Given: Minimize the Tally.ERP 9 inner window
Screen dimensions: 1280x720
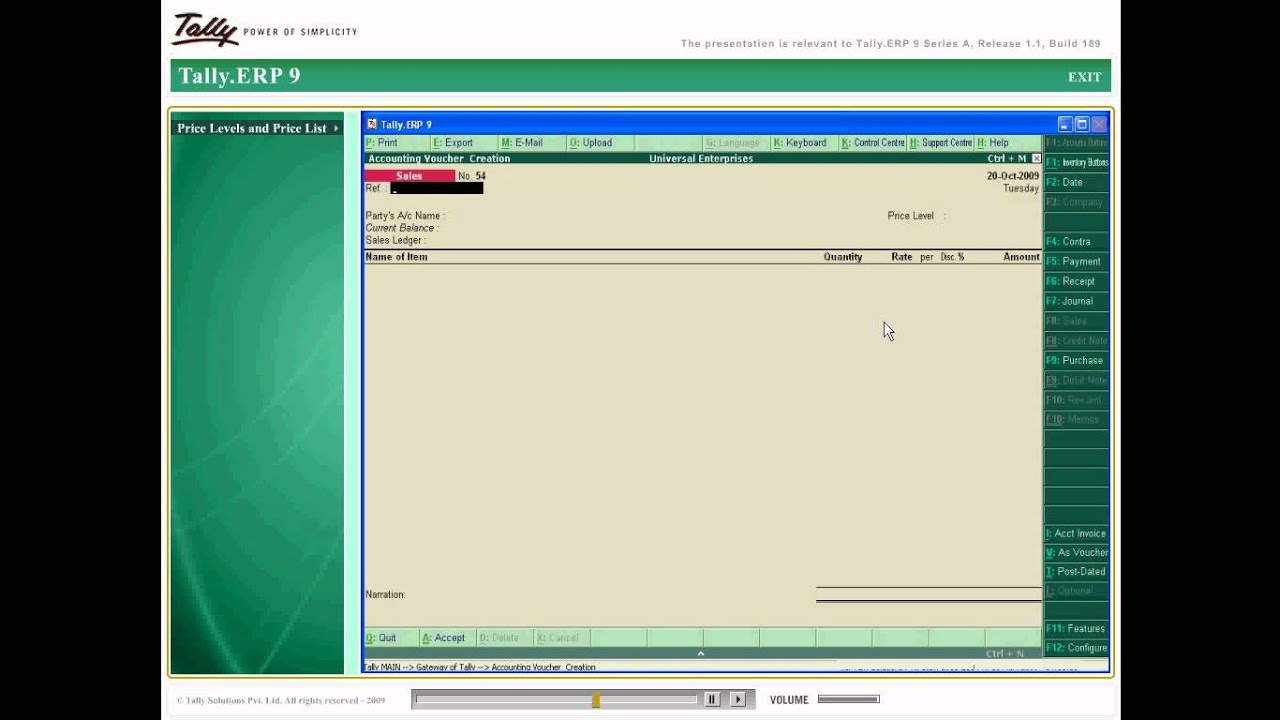Looking at the screenshot, I should (1065, 124).
